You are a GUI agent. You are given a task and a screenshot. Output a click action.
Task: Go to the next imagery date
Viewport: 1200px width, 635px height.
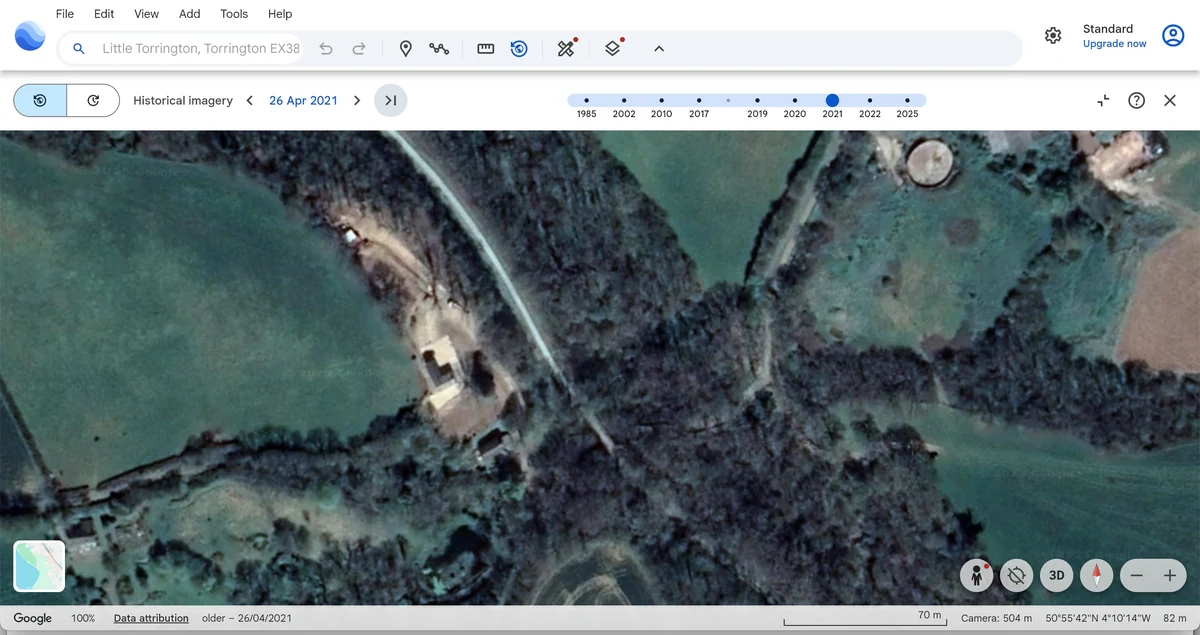coord(357,100)
